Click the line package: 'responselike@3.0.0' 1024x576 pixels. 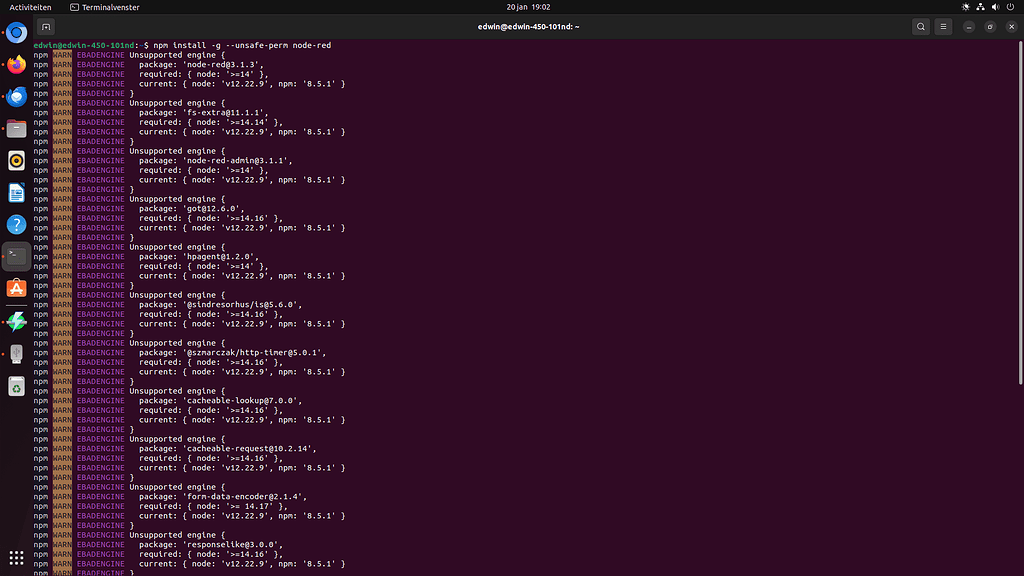pos(211,545)
